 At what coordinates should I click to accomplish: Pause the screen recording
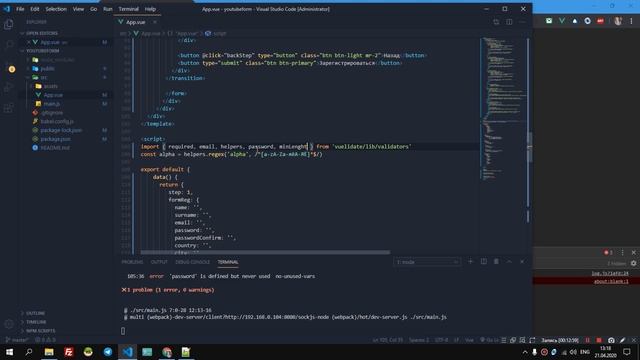tap(587, 340)
